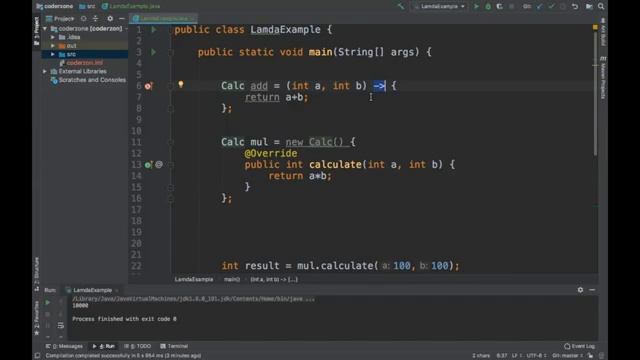Click the revert undo arrow icon
640x360 pixels.
575,6
